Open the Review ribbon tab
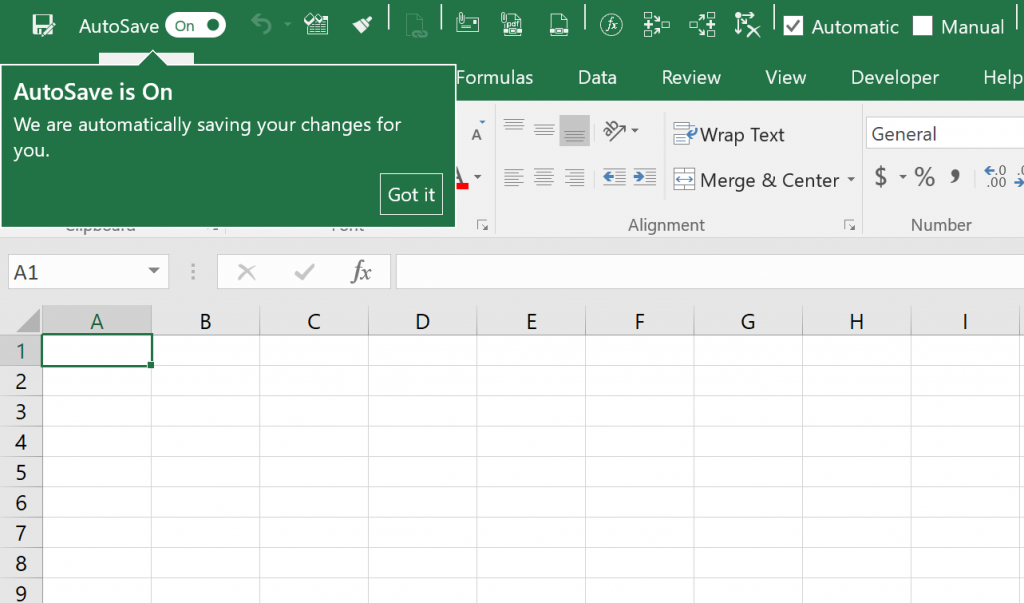 click(x=690, y=77)
